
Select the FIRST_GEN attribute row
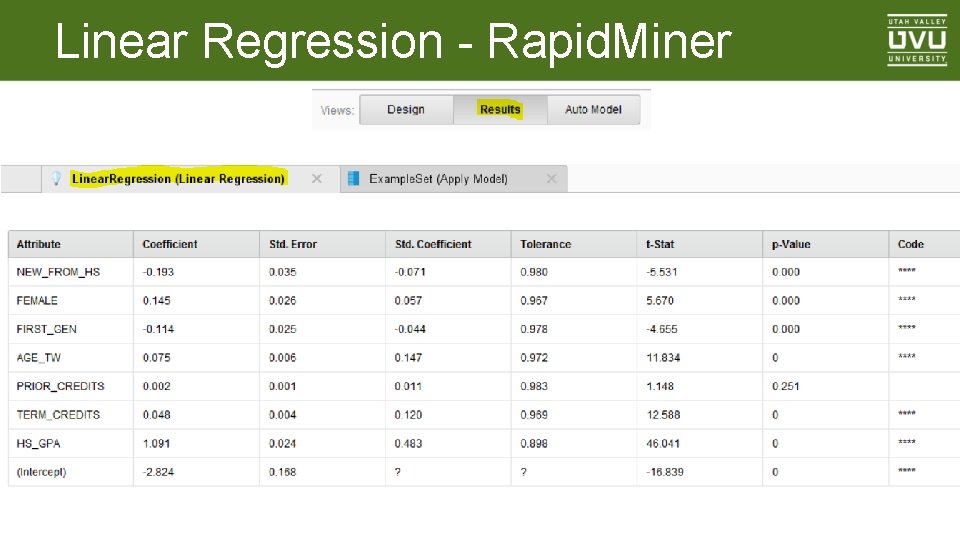[484, 329]
